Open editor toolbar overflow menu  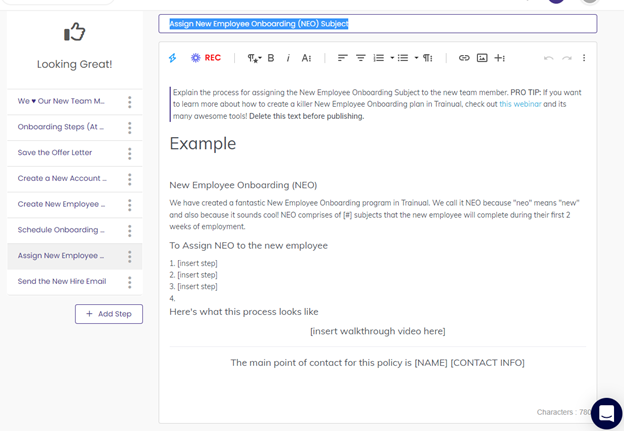point(584,58)
